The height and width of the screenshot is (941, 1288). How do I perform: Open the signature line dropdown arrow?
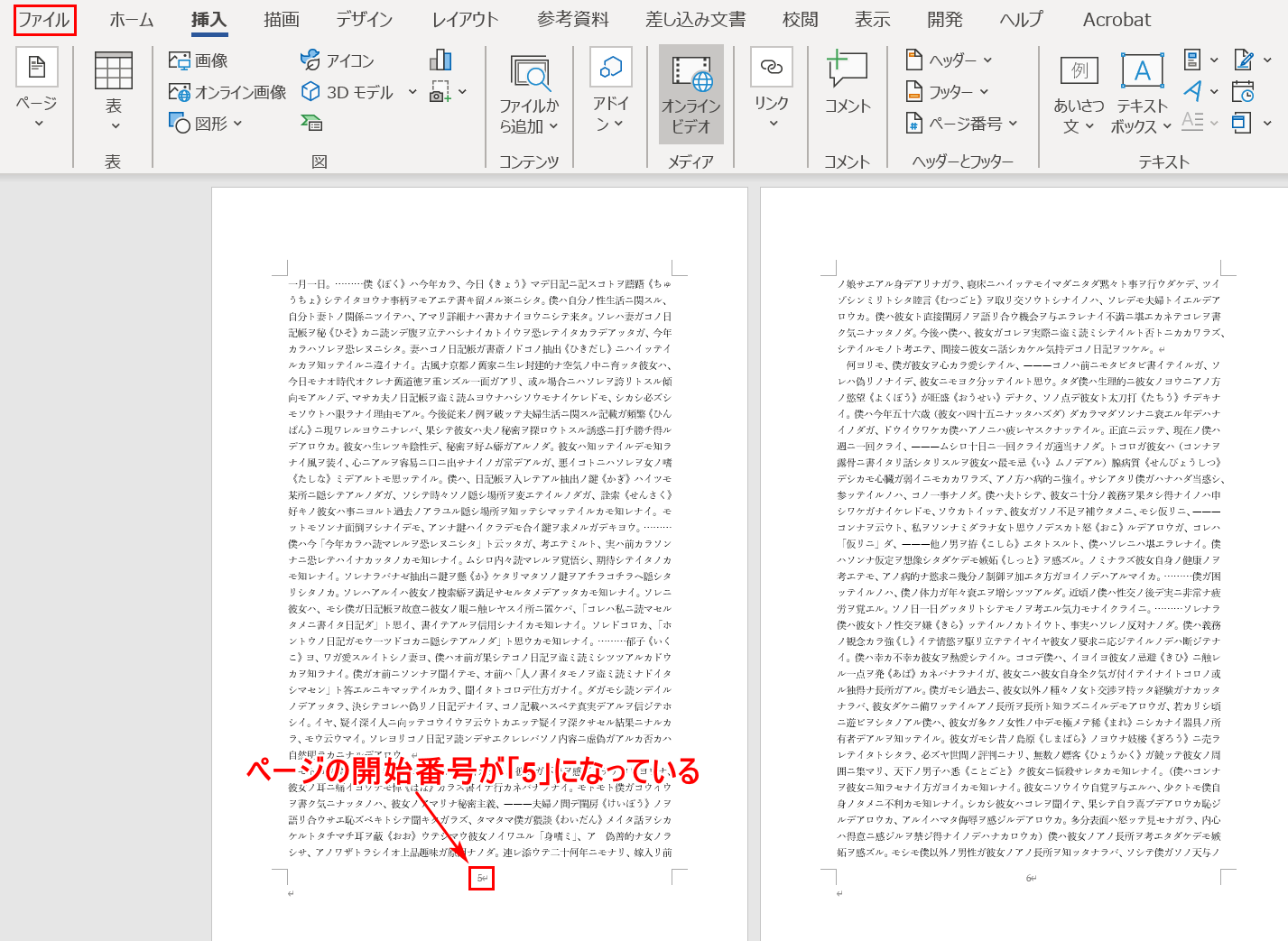point(1267,60)
